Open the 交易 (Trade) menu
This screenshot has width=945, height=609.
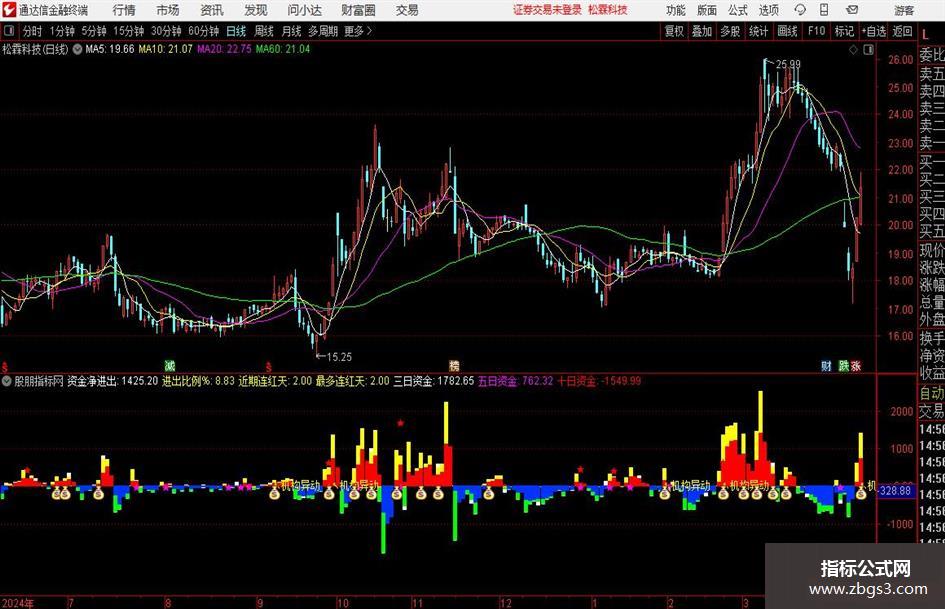[407, 10]
